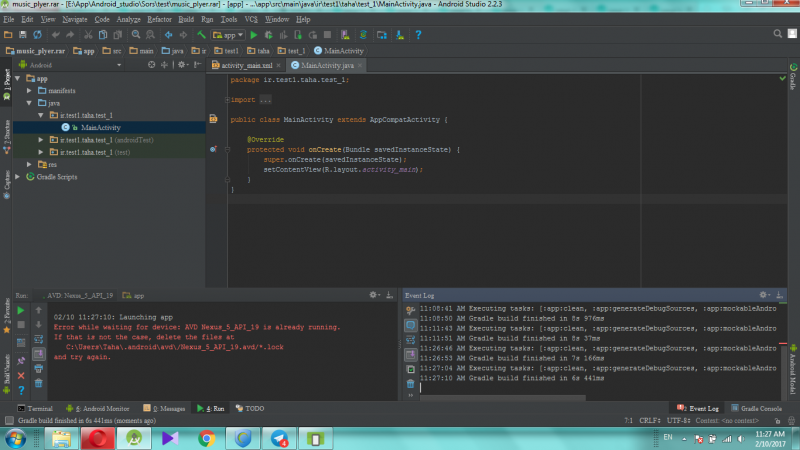Switch to the activity_main.xml editor tab
This screenshot has height=450, width=800.
245,65
